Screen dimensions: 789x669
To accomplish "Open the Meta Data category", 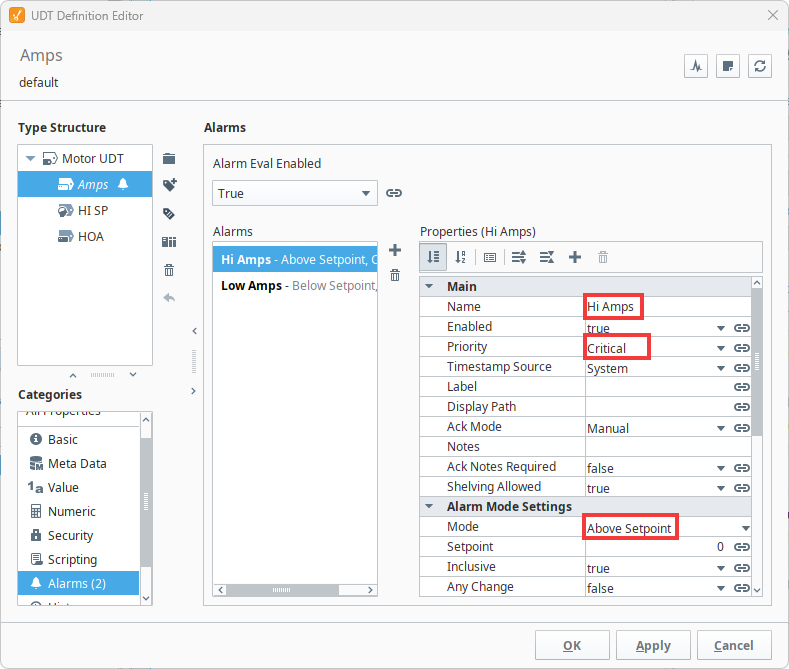I will point(78,463).
